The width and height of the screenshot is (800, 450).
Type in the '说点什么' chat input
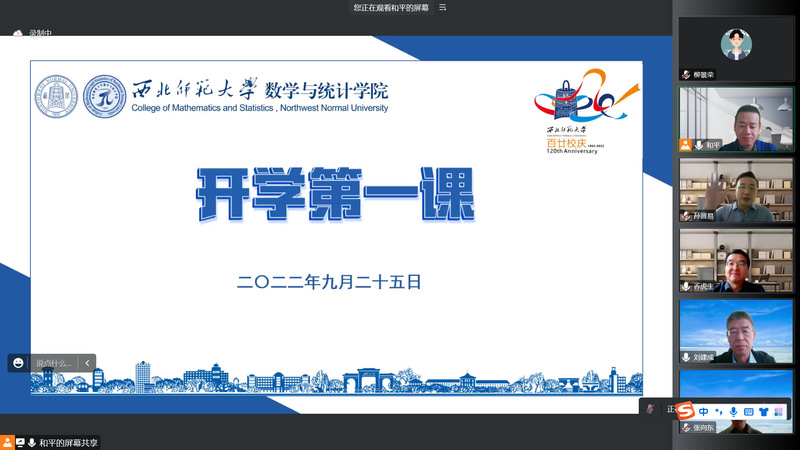(54, 363)
